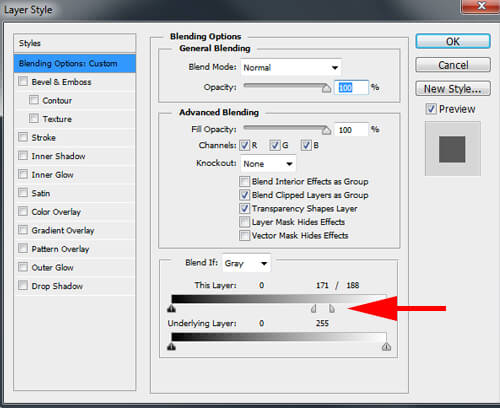Select Blending Options: Custom in styles list
This screenshot has height=408, width=500.
click(x=75, y=63)
